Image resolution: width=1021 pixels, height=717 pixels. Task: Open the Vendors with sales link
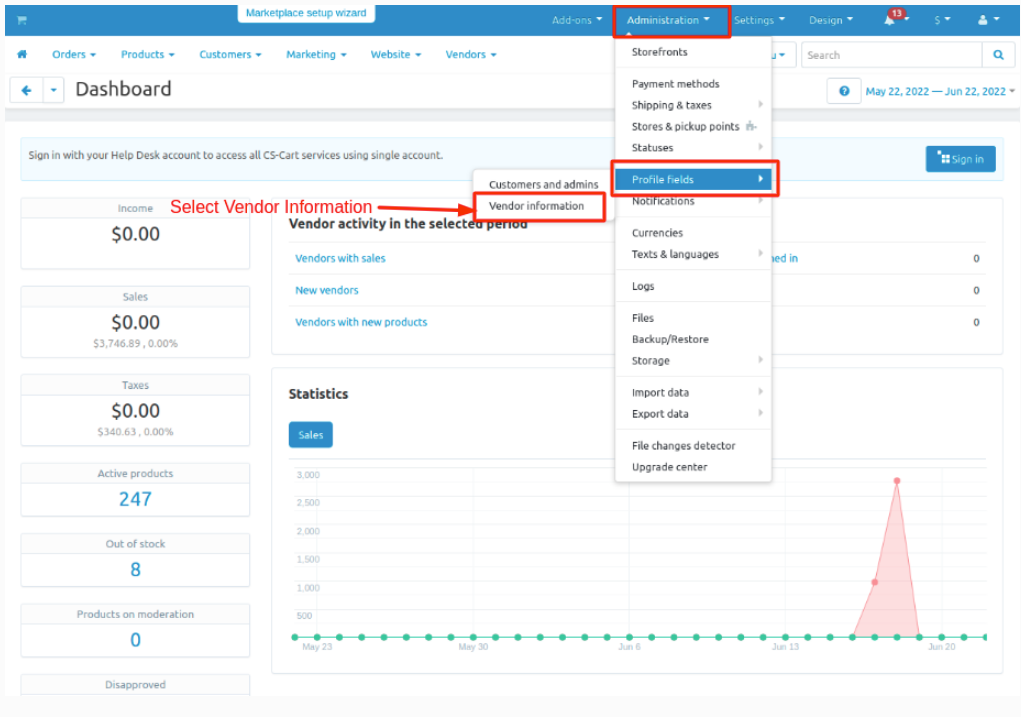tap(340, 258)
